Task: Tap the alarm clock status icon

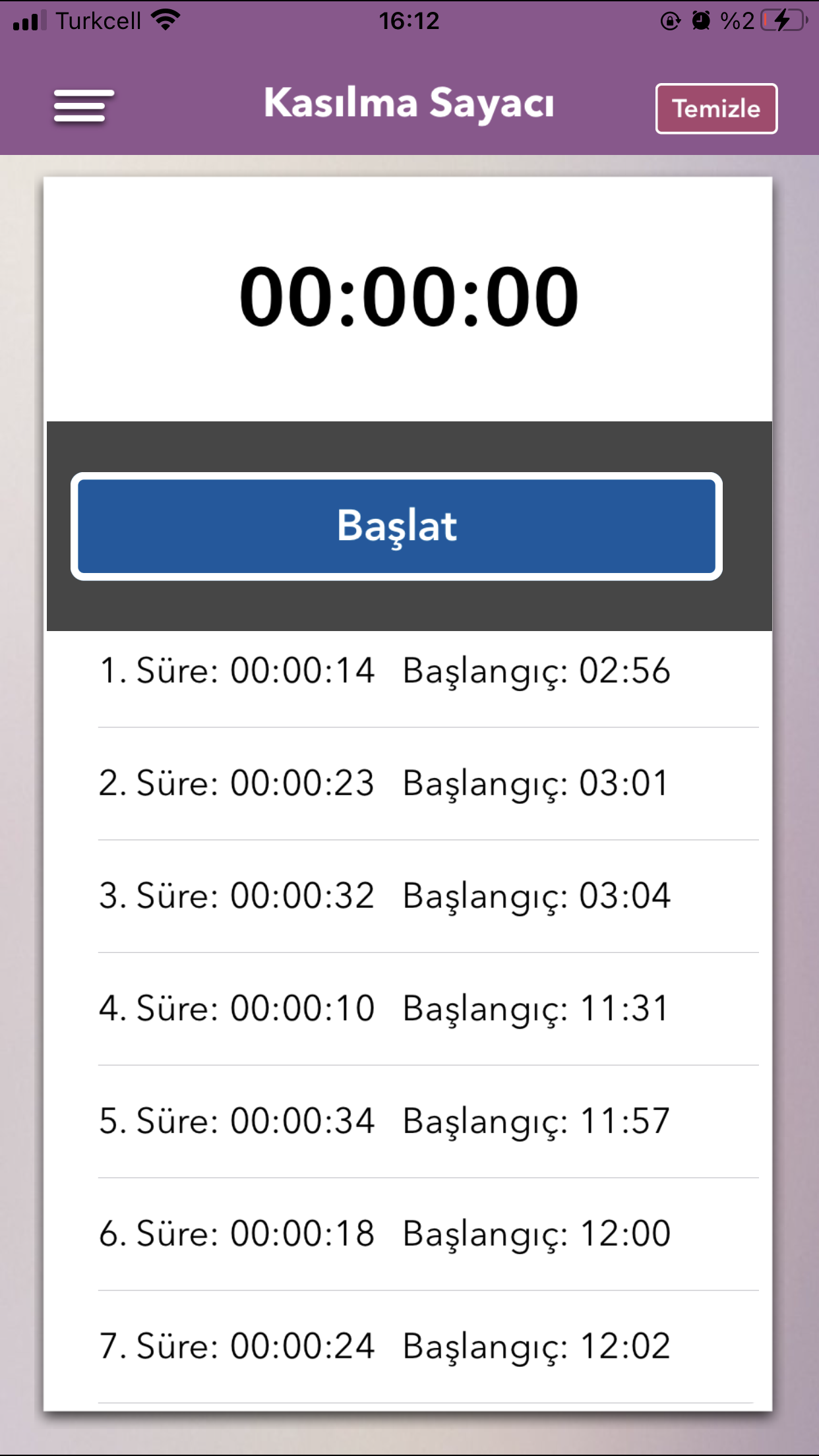Action: click(701, 21)
